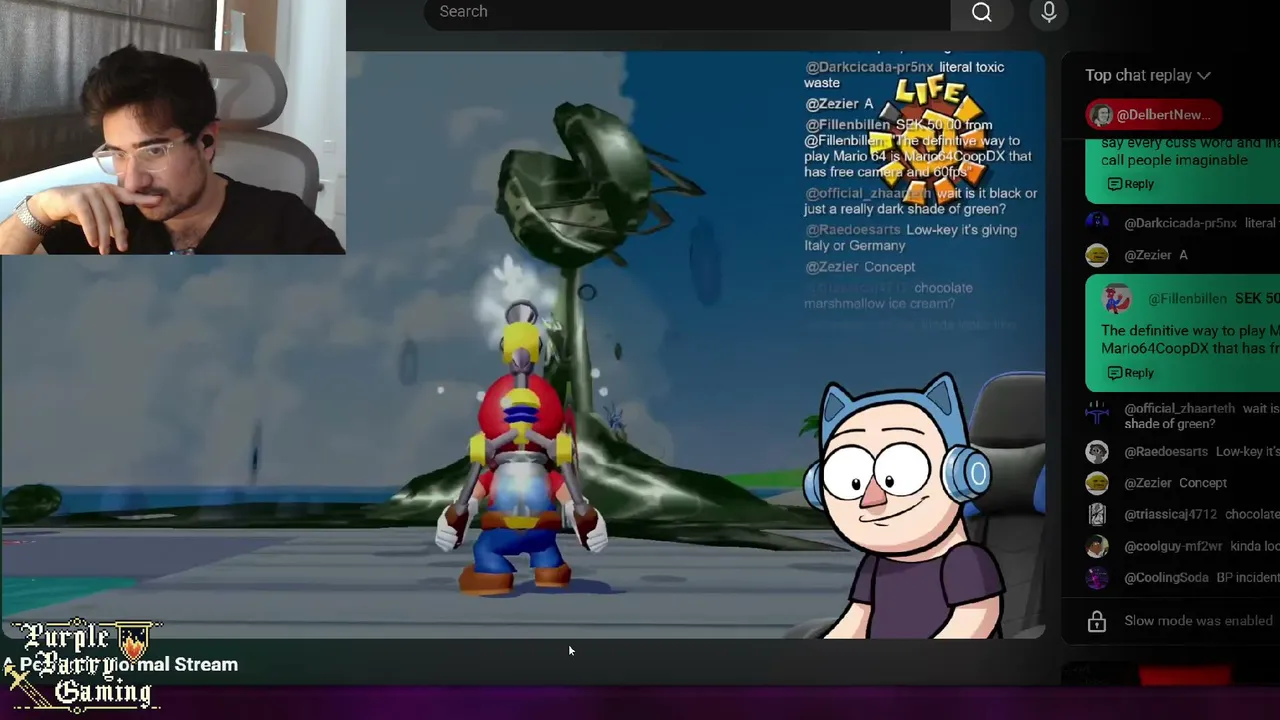Click the avatar beside @Zezier's "Concept" message

point(1097,483)
